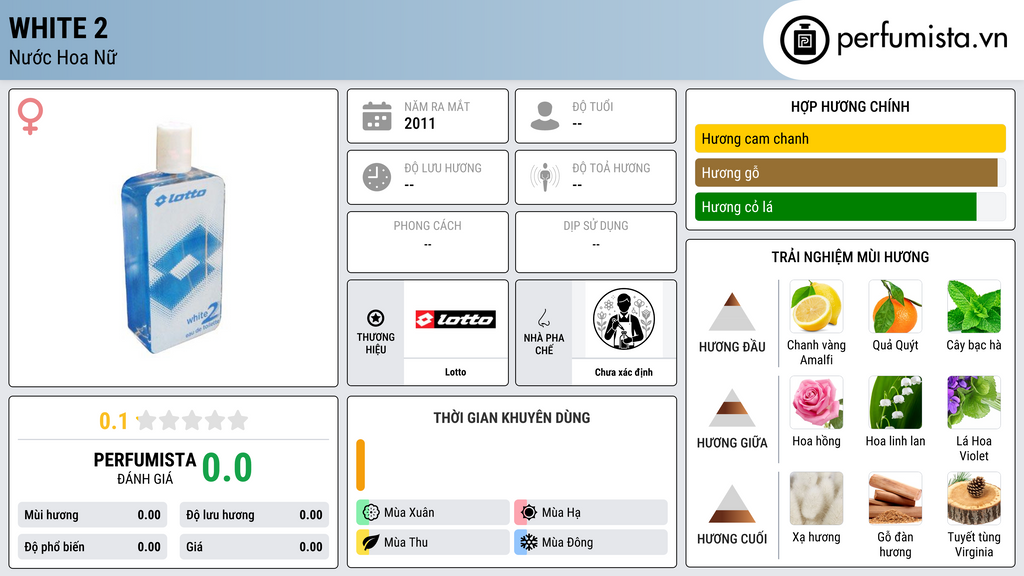Viewport: 1024px width, 576px height.
Task: Click the perfumista.vn perfume bottle logo
Action: coord(804,40)
